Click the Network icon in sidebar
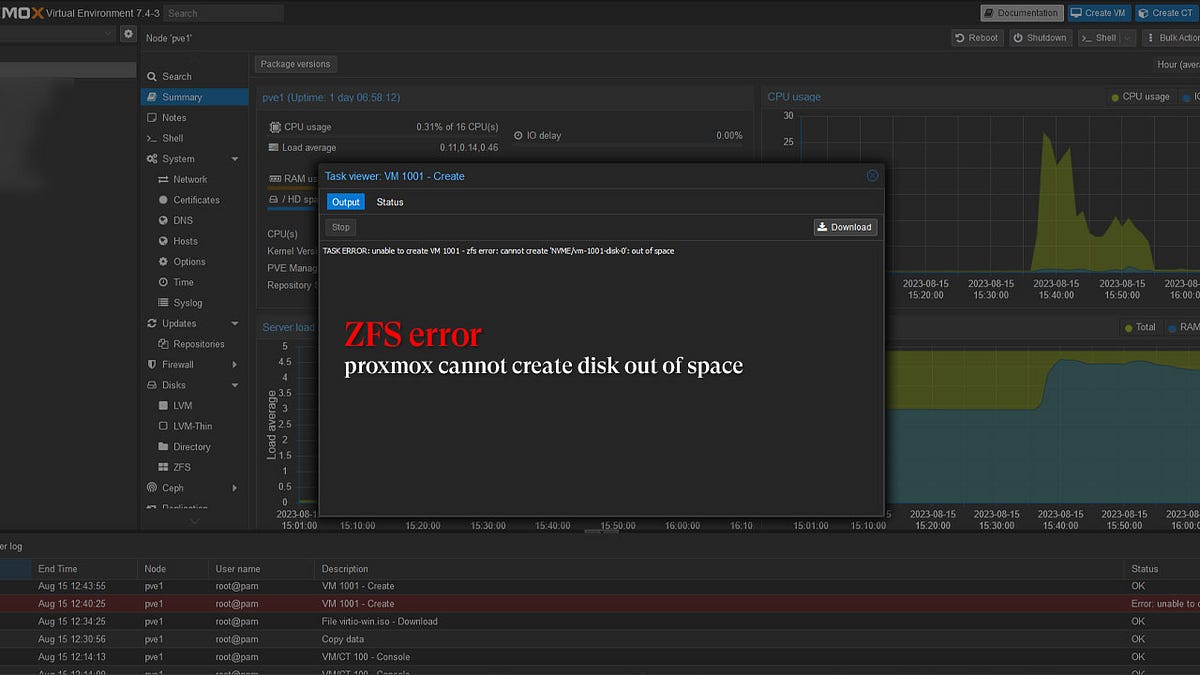1200x675 pixels. click(164, 180)
